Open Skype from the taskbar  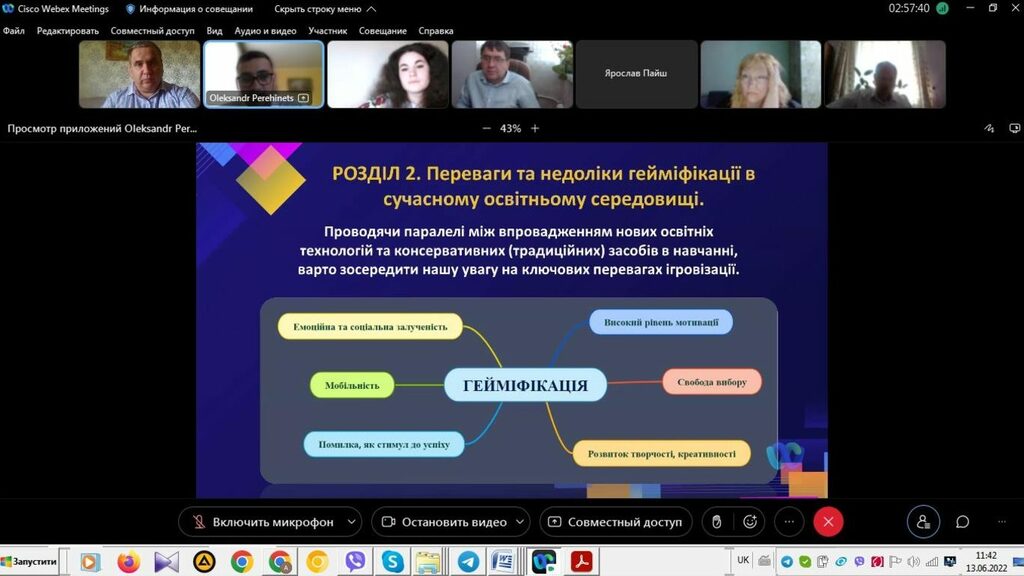[x=392, y=562]
